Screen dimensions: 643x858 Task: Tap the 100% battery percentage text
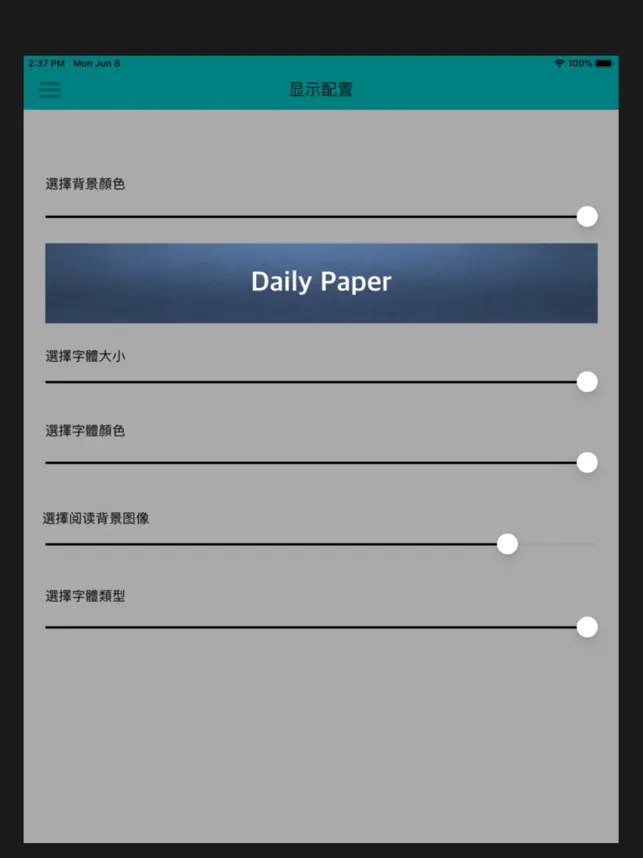580,63
